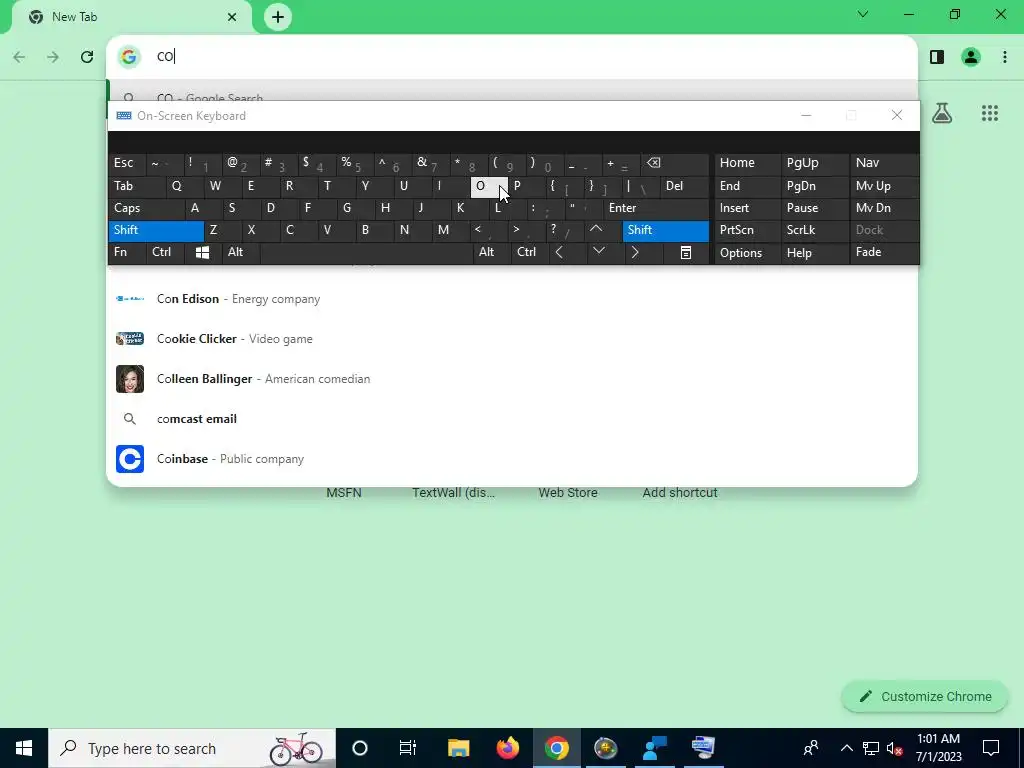Image resolution: width=1024 pixels, height=768 pixels.
Task: Select the comcast email suggestion
Action: click(512, 419)
